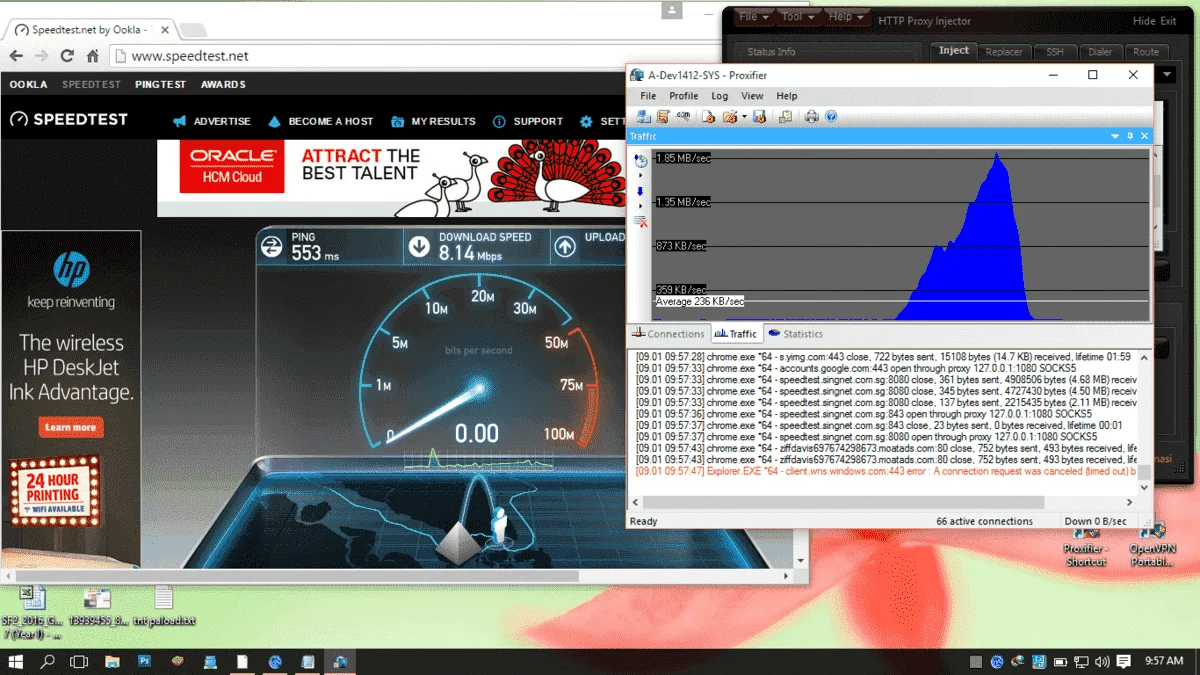Open Windows Start button
The height and width of the screenshot is (675, 1200).
click(16, 662)
